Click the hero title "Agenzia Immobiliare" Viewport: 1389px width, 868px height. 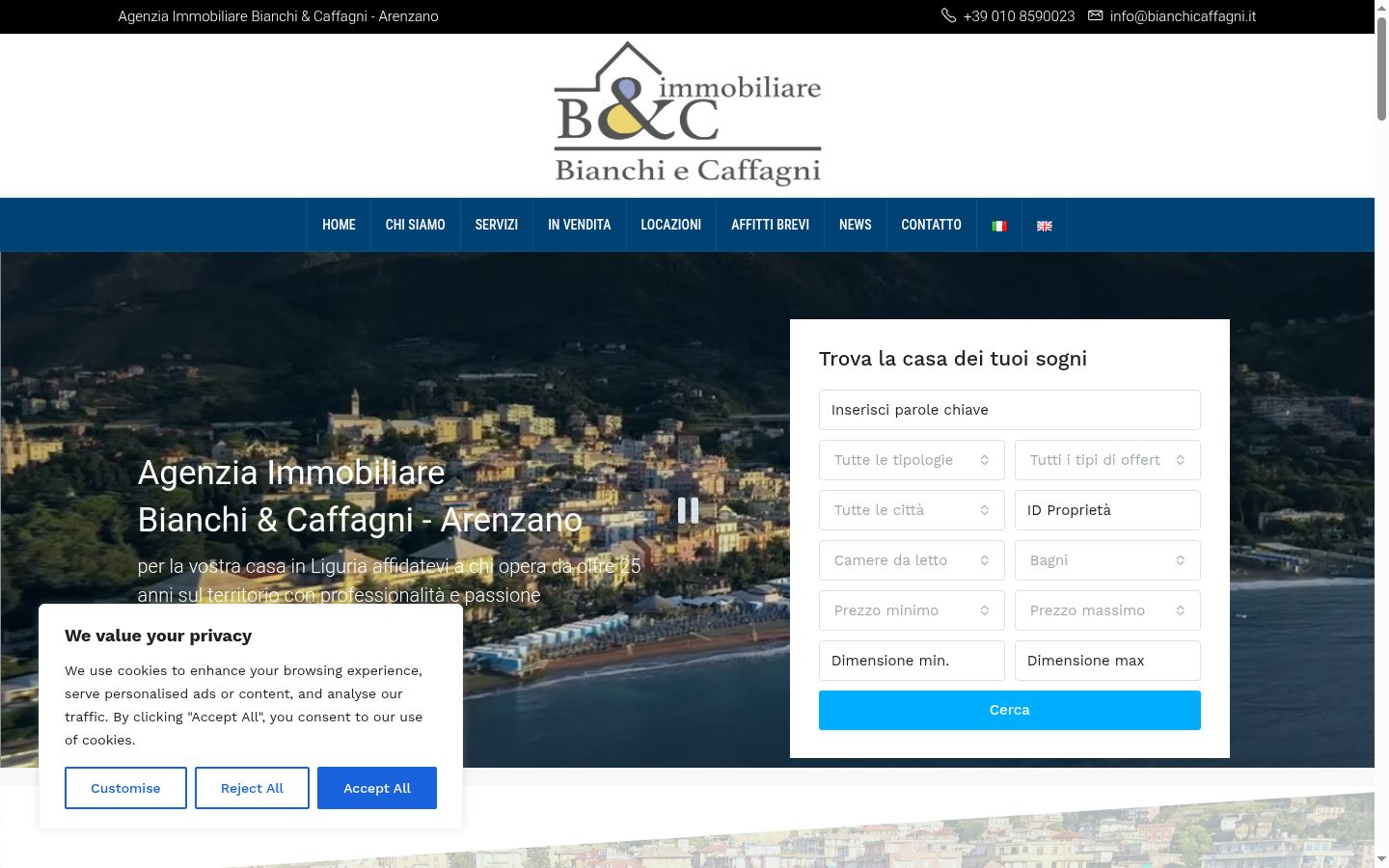click(291, 473)
